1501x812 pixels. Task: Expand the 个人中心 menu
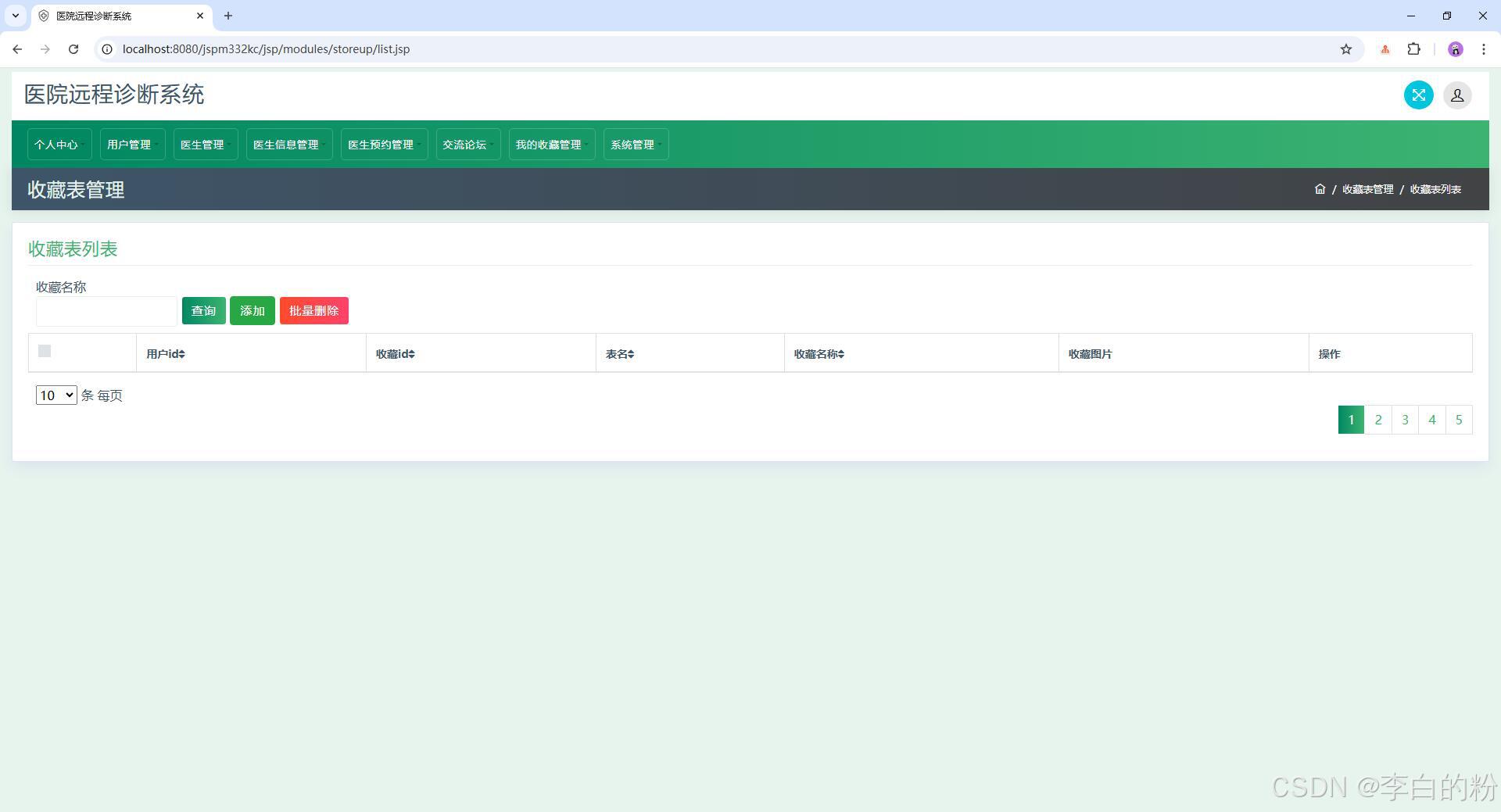(59, 145)
